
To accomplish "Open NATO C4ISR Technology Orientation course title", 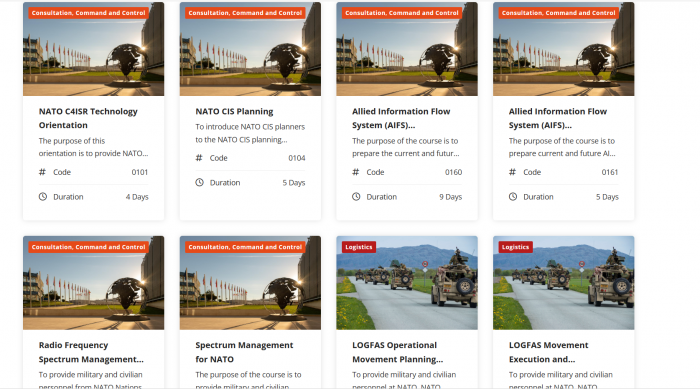I will [88, 118].
